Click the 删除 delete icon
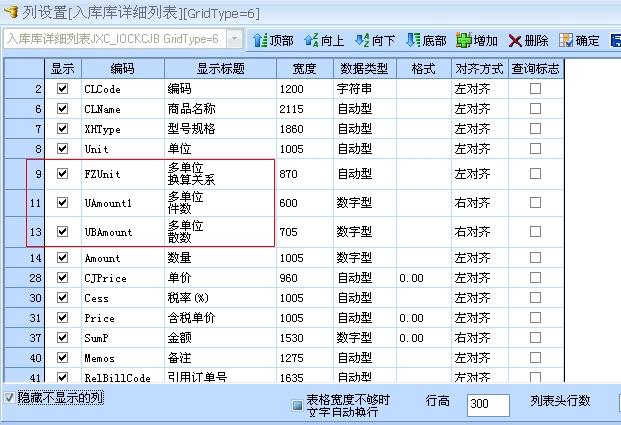 pos(515,40)
